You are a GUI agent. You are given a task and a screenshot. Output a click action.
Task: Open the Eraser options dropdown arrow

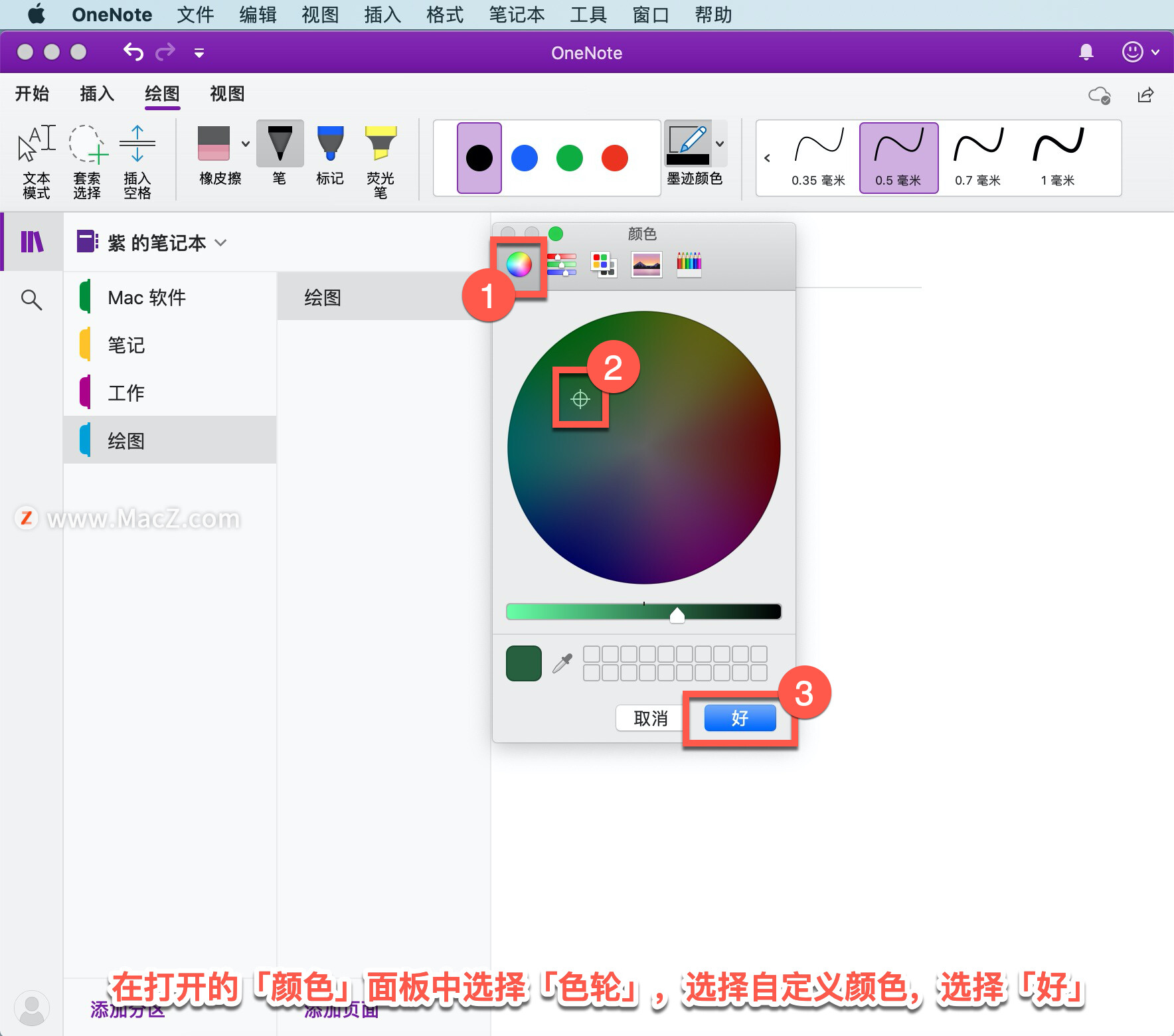coord(246,143)
